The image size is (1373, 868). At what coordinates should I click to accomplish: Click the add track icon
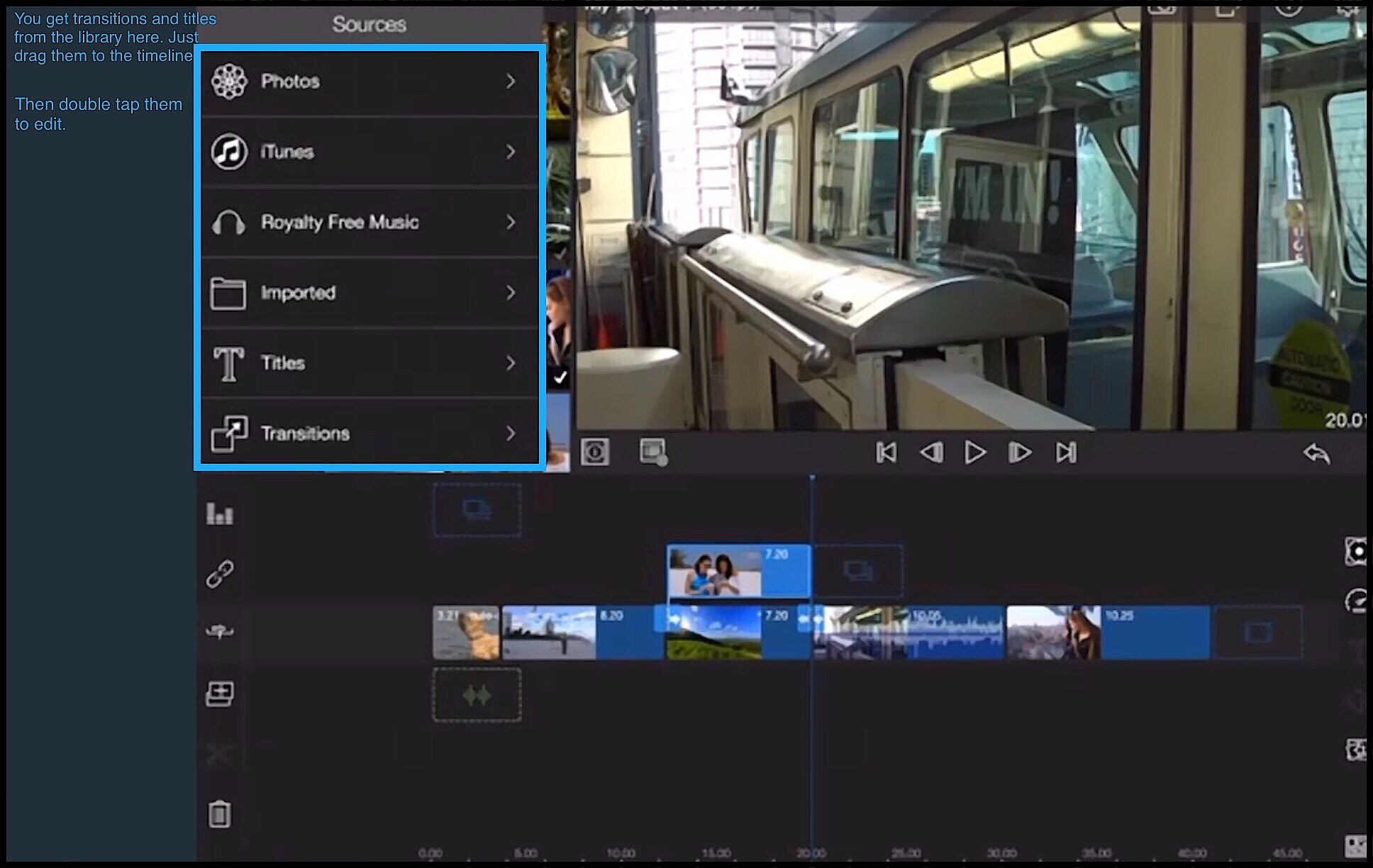click(219, 694)
